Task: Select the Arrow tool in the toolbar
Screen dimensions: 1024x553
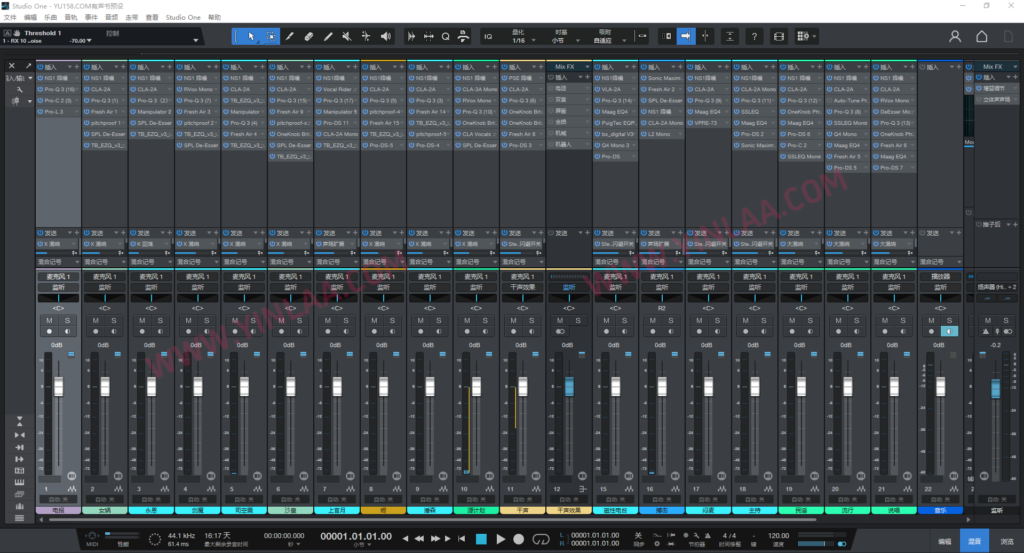Action: coord(250,36)
